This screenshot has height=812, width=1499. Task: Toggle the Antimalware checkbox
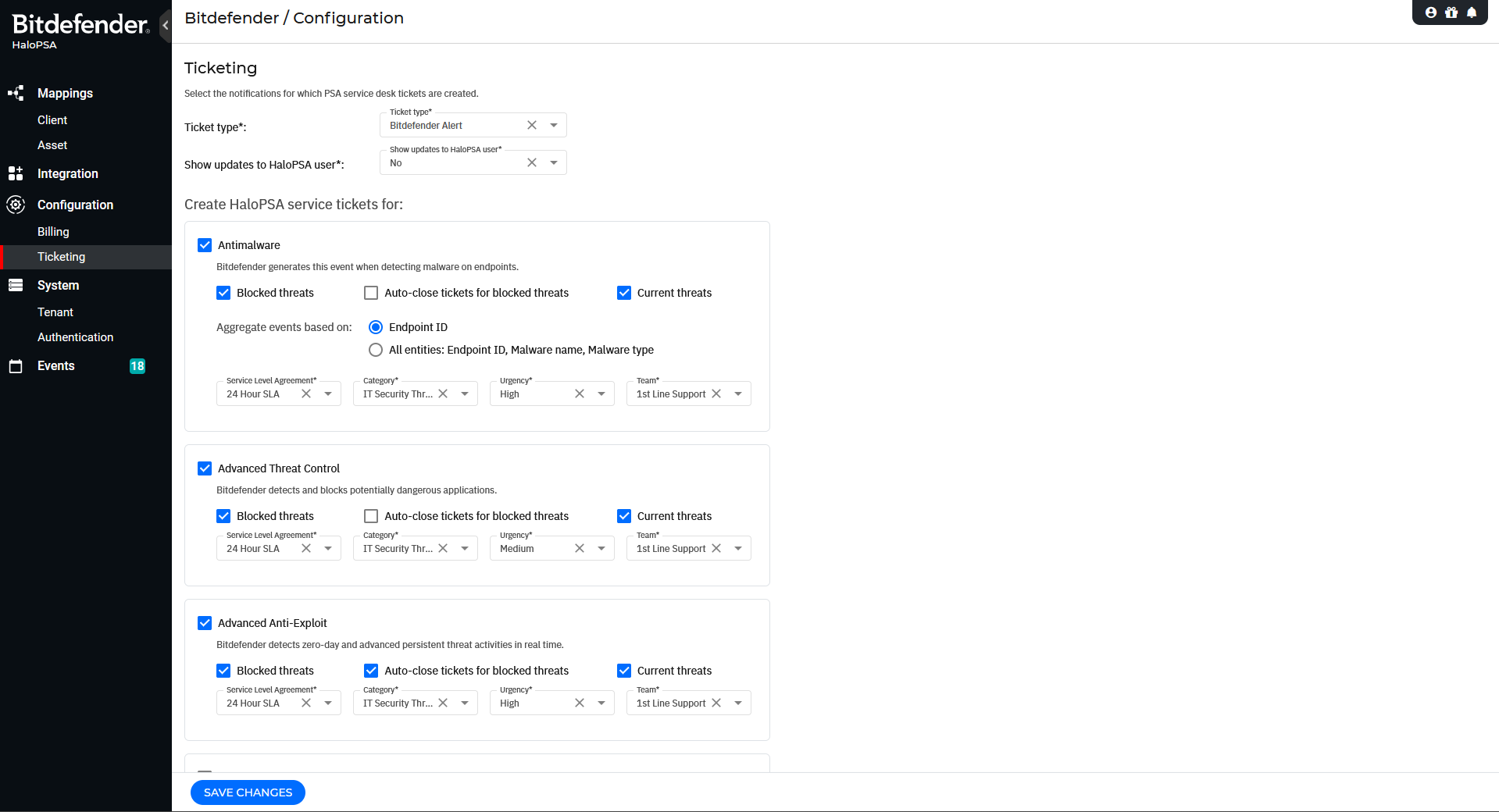[205, 245]
